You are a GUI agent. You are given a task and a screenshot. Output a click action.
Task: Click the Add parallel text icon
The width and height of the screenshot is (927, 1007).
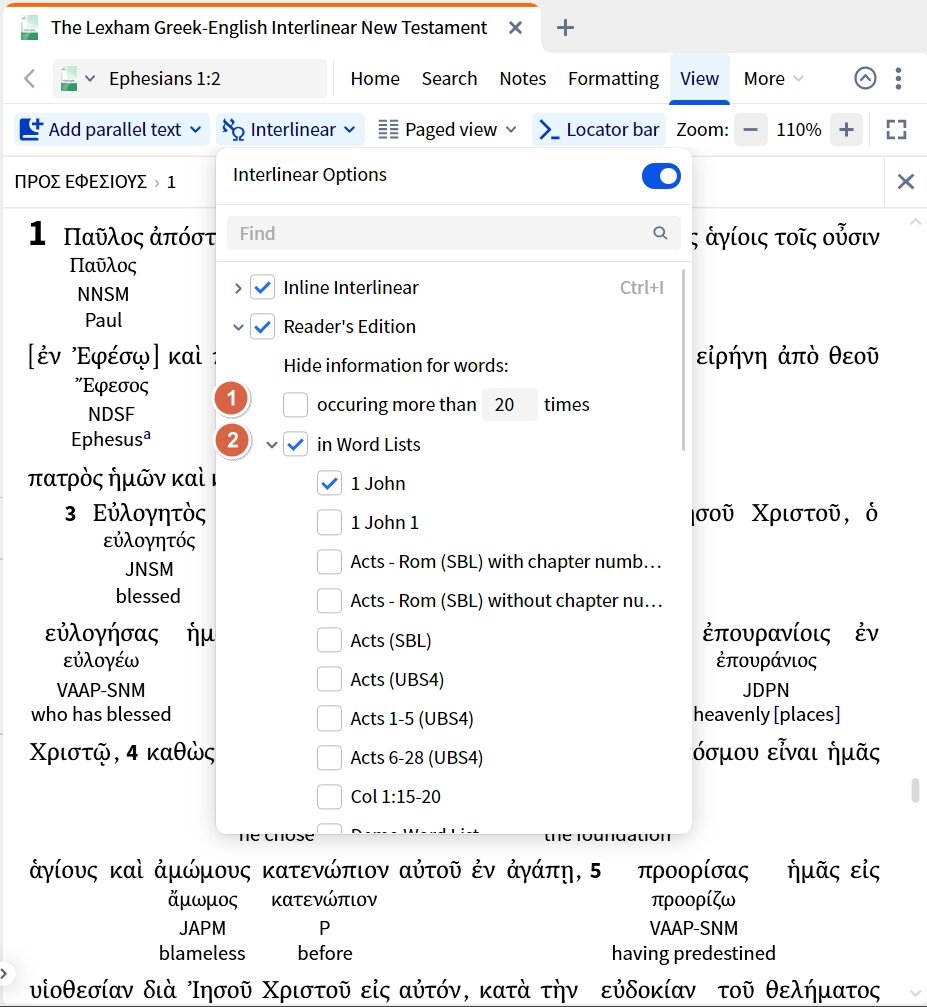click(x=31, y=129)
